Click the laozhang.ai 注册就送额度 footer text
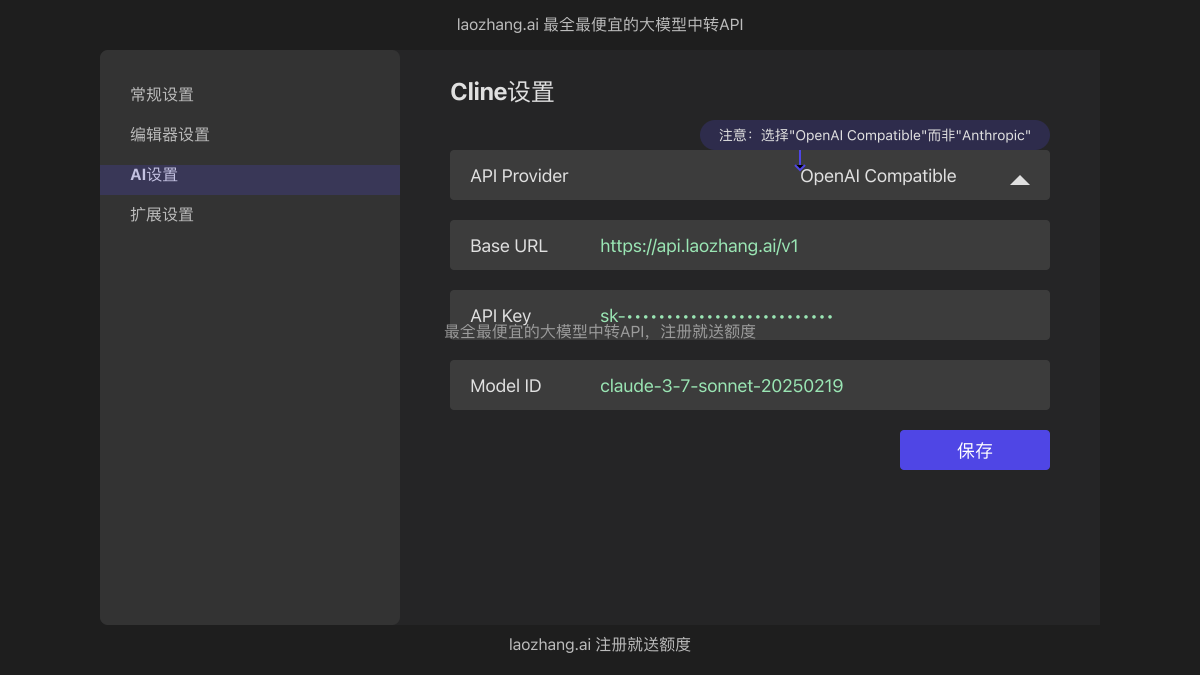This screenshot has height=675, width=1200. pyautogui.click(x=600, y=645)
